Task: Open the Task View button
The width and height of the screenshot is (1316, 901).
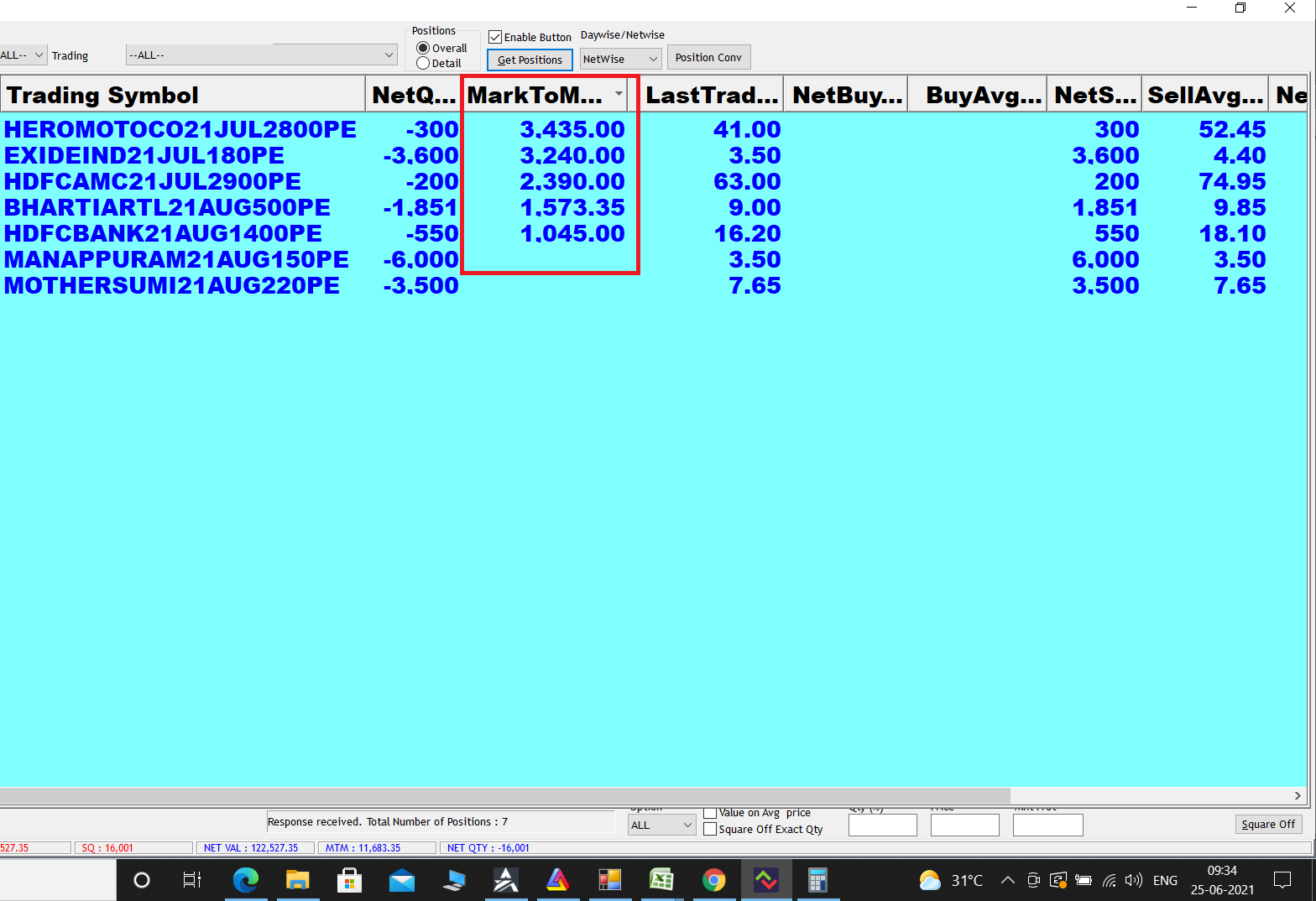Action: tap(192, 880)
